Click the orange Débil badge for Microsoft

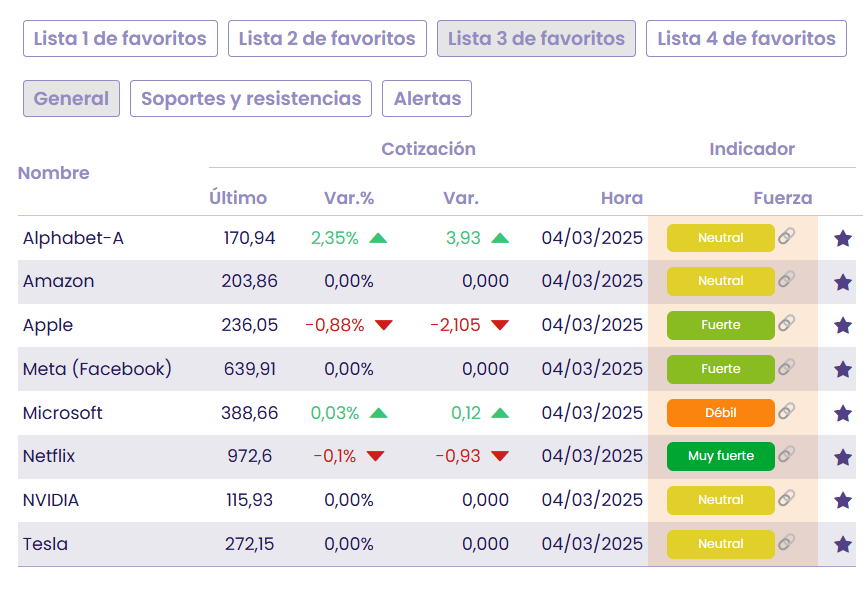pos(720,413)
